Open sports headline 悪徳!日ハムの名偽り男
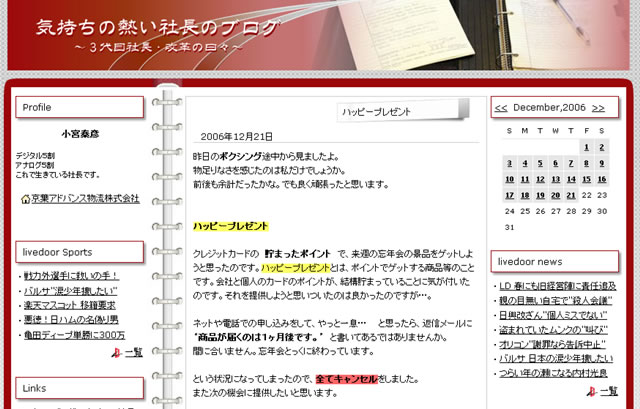The width and height of the screenshot is (640, 409). click(71, 320)
